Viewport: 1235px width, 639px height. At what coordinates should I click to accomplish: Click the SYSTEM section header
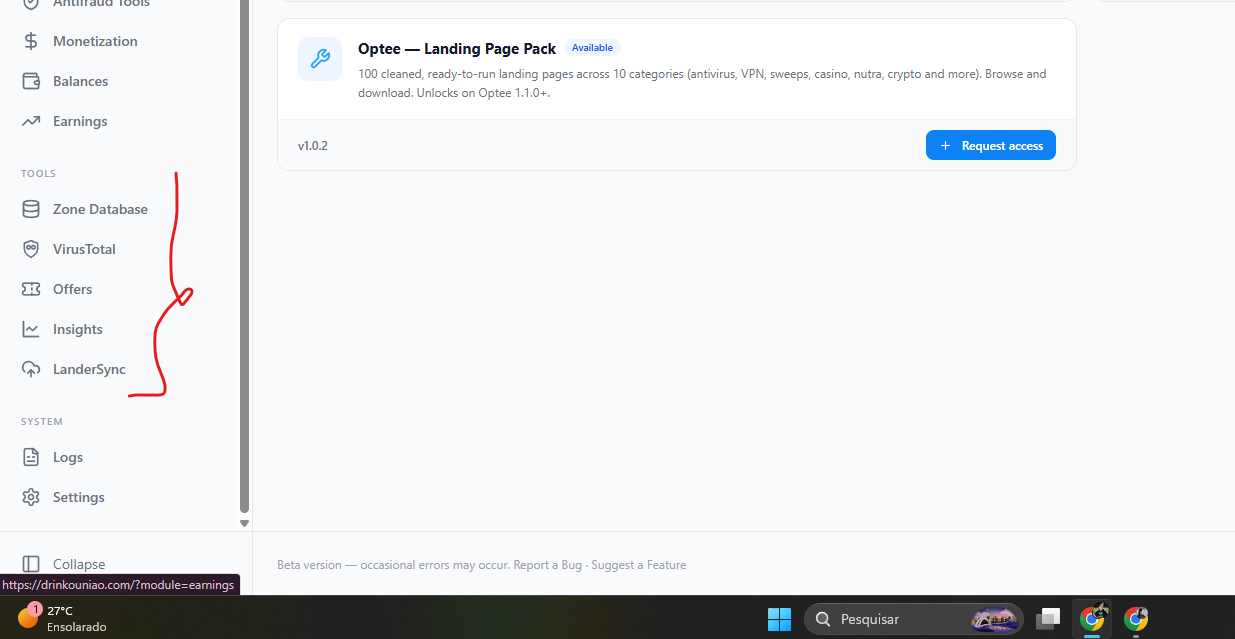[x=42, y=422]
